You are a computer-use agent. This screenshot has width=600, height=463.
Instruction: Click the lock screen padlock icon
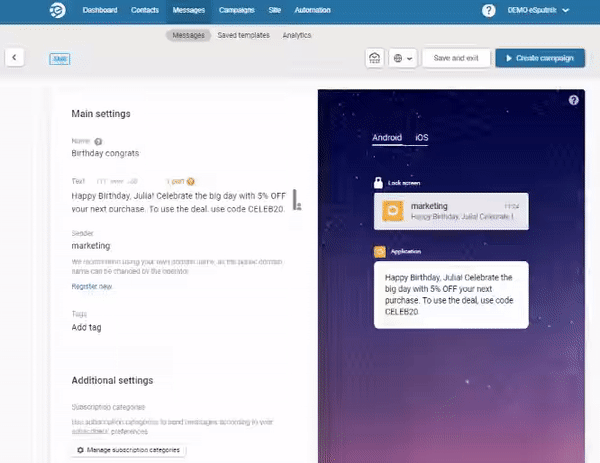(x=379, y=183)
